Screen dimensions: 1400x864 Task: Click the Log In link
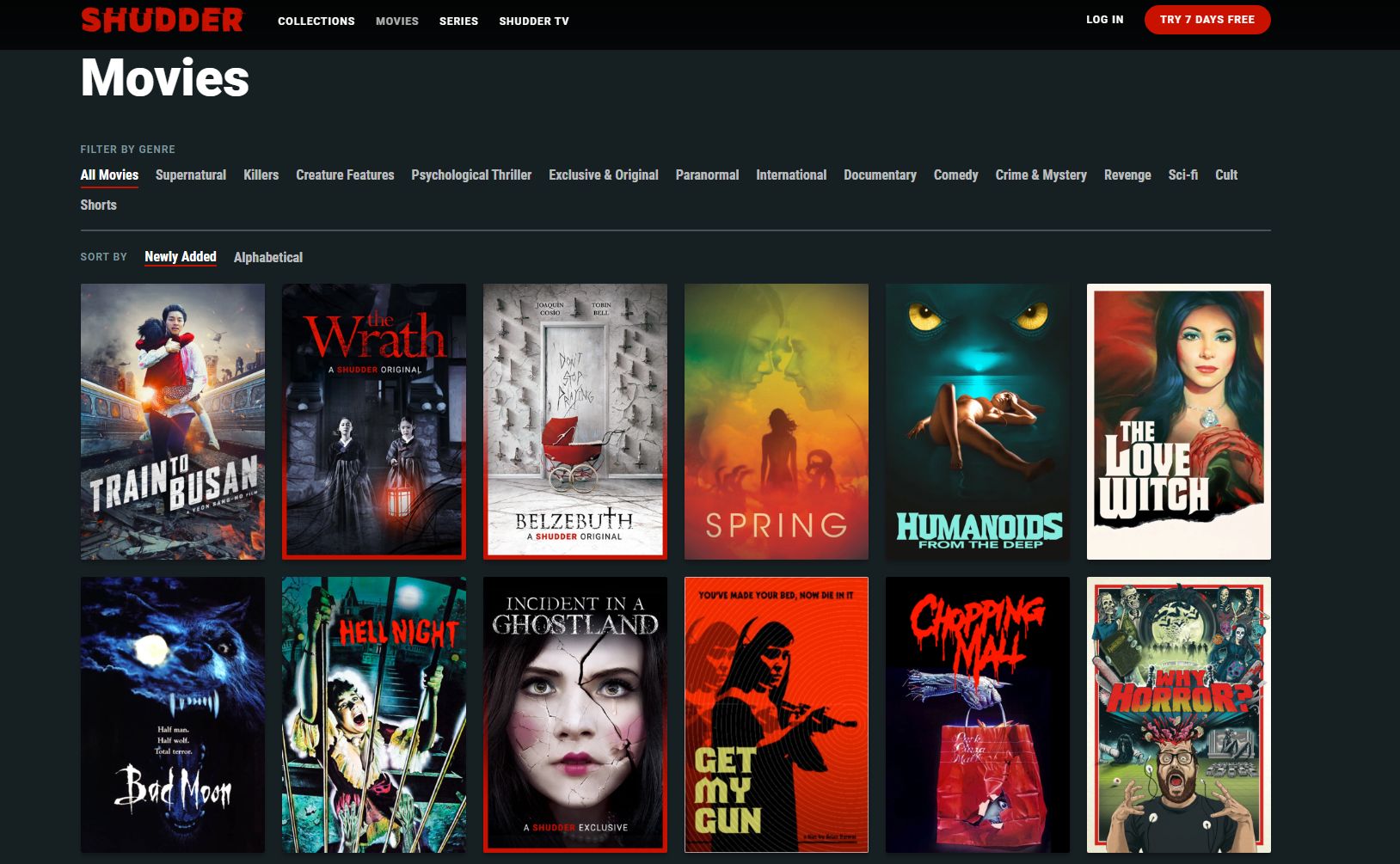point(1104,19)
